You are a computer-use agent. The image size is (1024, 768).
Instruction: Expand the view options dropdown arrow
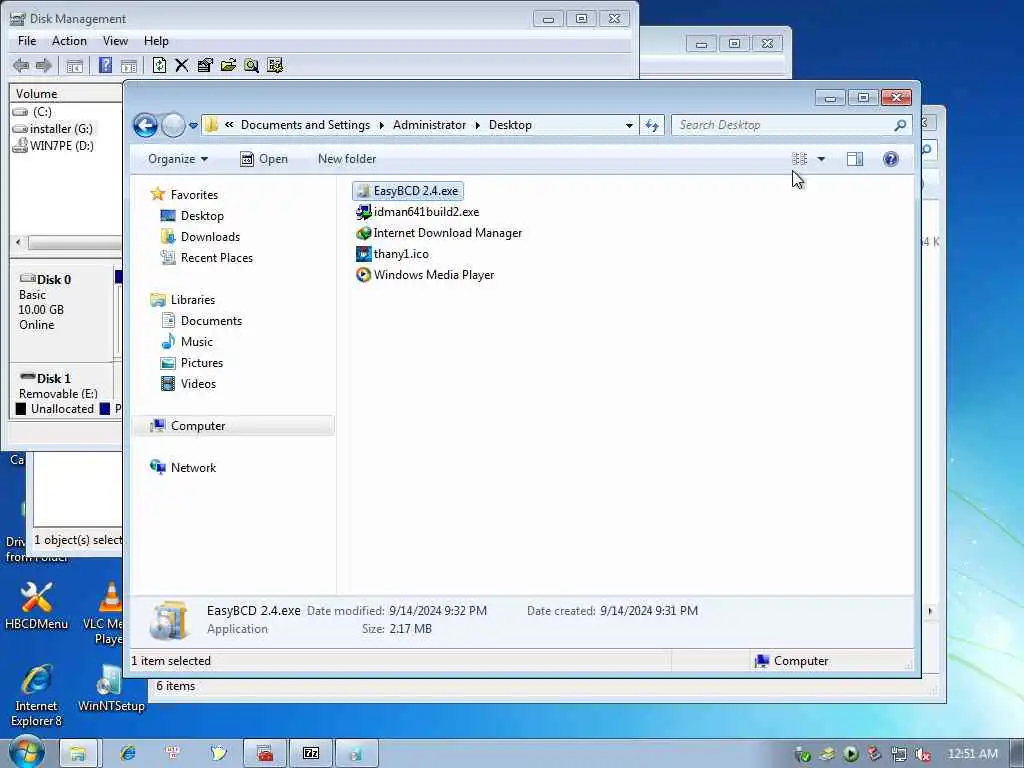(822, 159)
